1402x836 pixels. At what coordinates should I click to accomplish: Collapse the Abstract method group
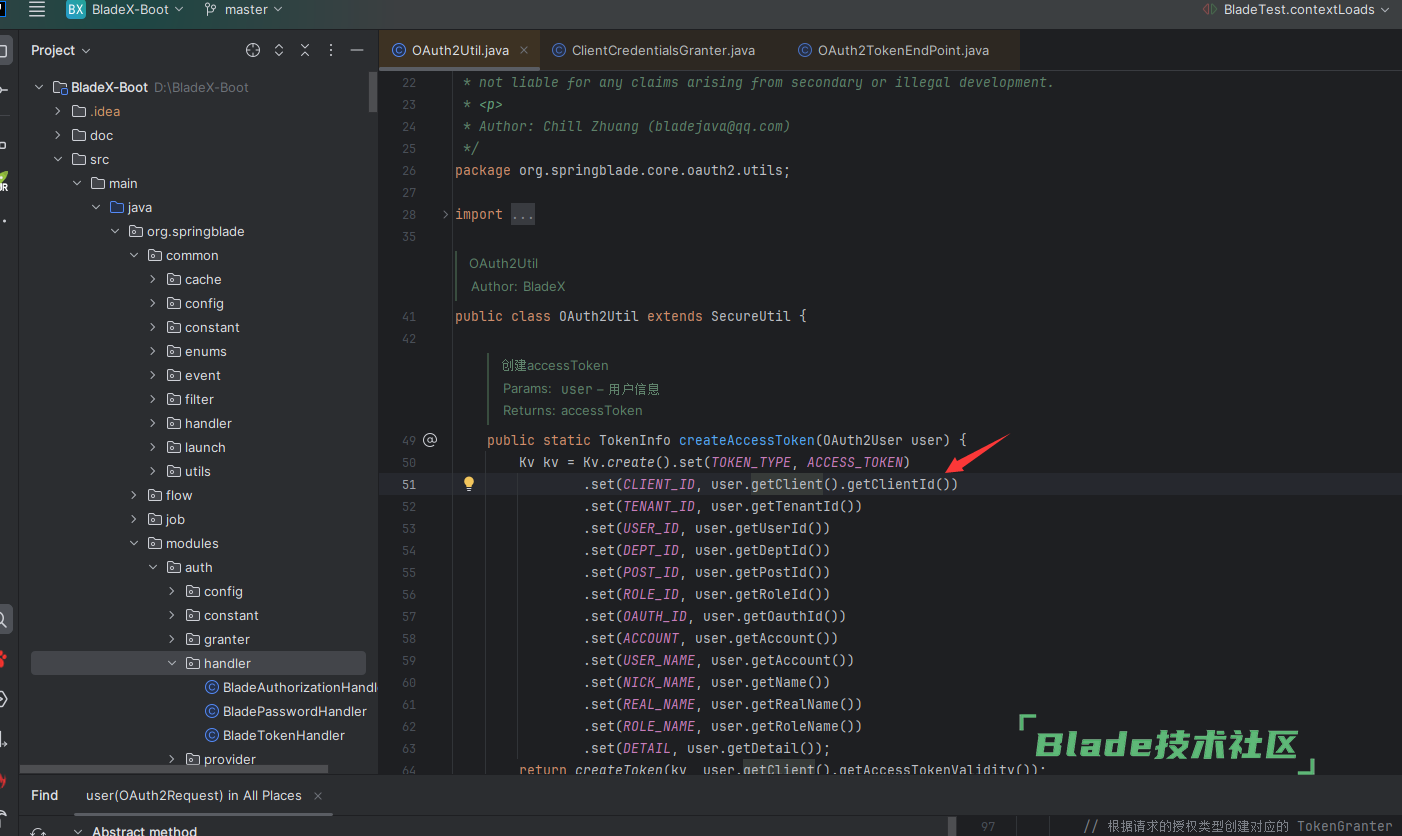click(78, 830)
